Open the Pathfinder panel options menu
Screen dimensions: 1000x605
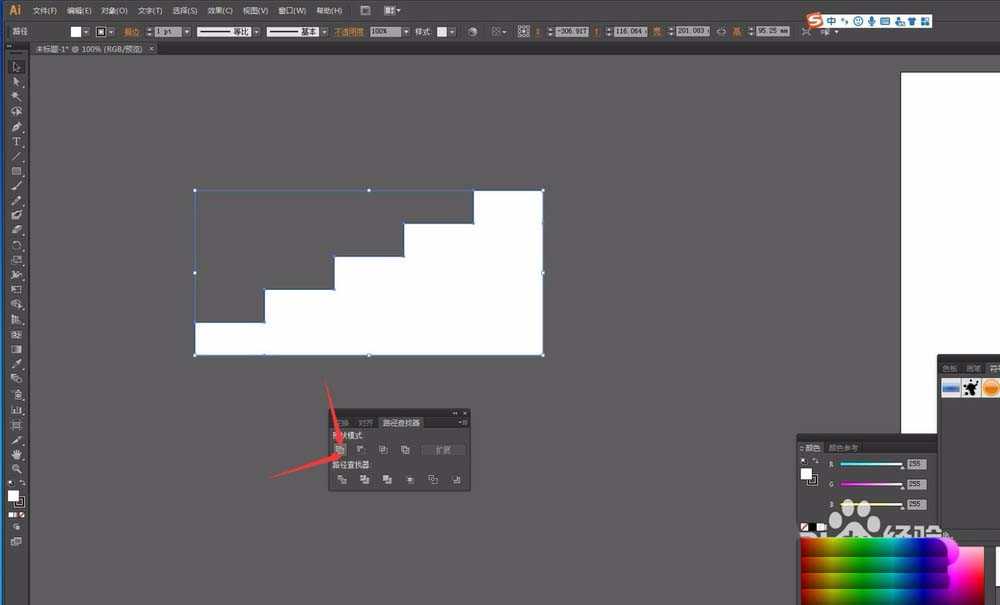point(464,423)
